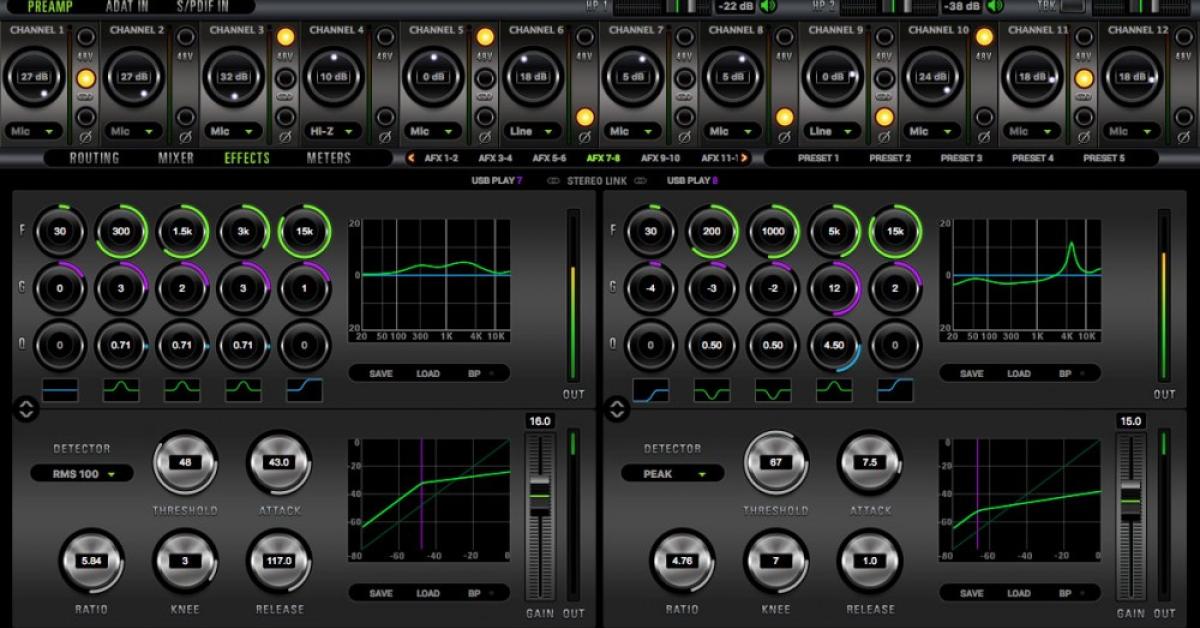Load PRESET 5

1103,158
